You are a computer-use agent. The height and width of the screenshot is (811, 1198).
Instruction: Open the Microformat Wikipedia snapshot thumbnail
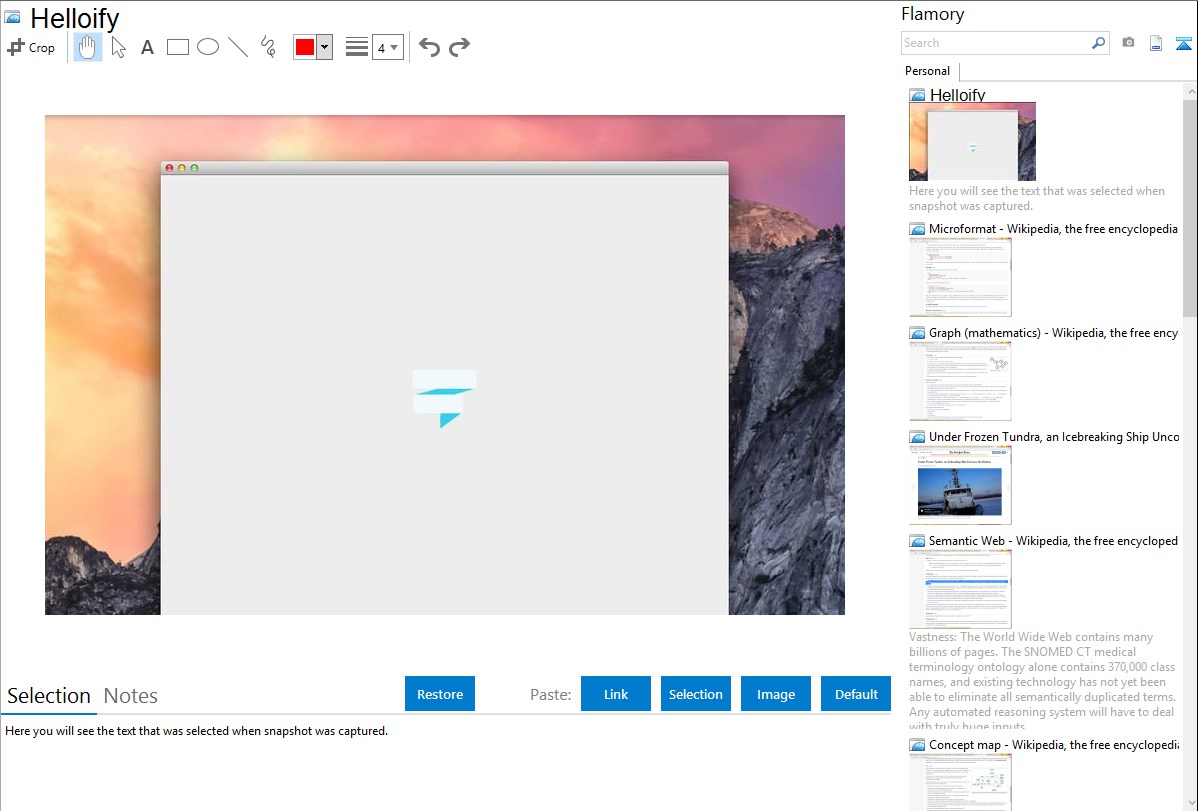tap(960, 277)
